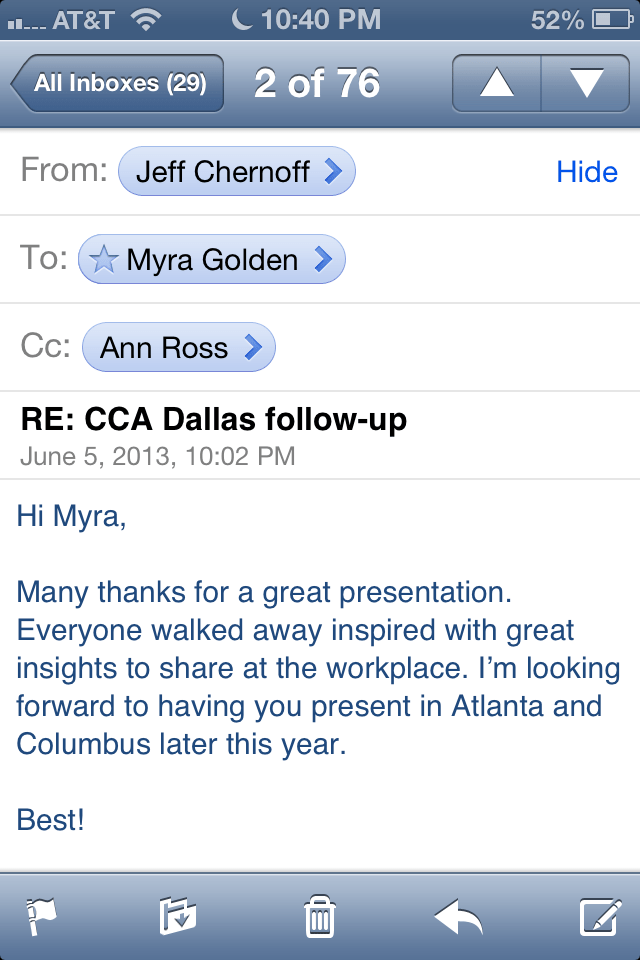
Task: Move message to folder with file icon
Action: pyautogui.click(x=176, y=917)
